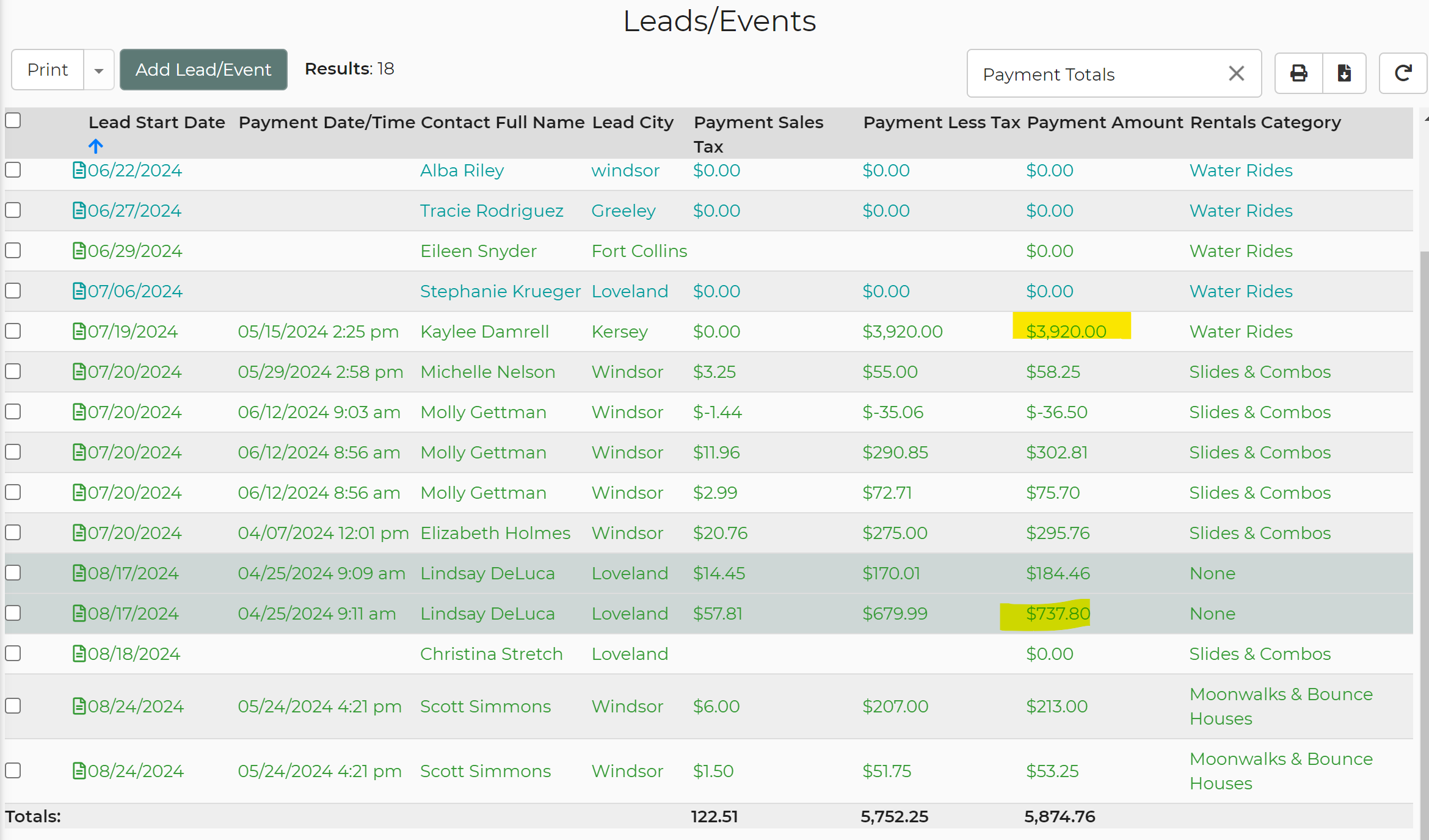Sort by Payment Amount column header
The height and width of the screenshot is (840, 1429).
pos(1105,123)
